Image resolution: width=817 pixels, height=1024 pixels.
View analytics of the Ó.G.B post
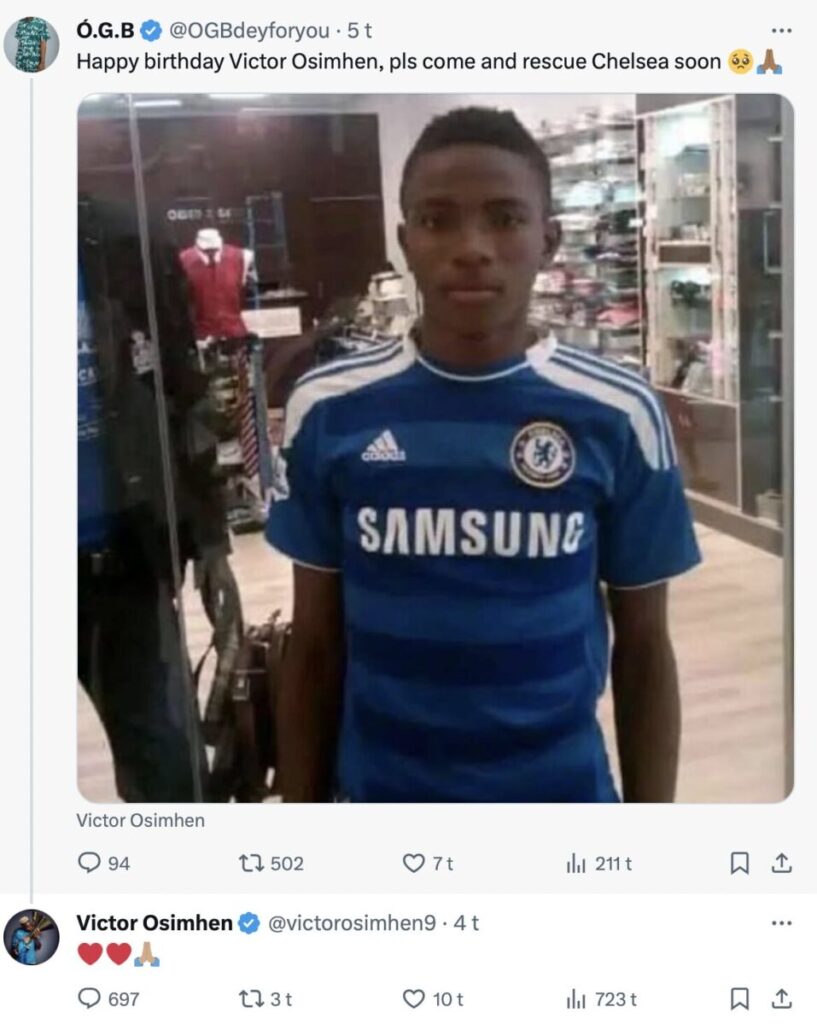click(x=576, y=863)
